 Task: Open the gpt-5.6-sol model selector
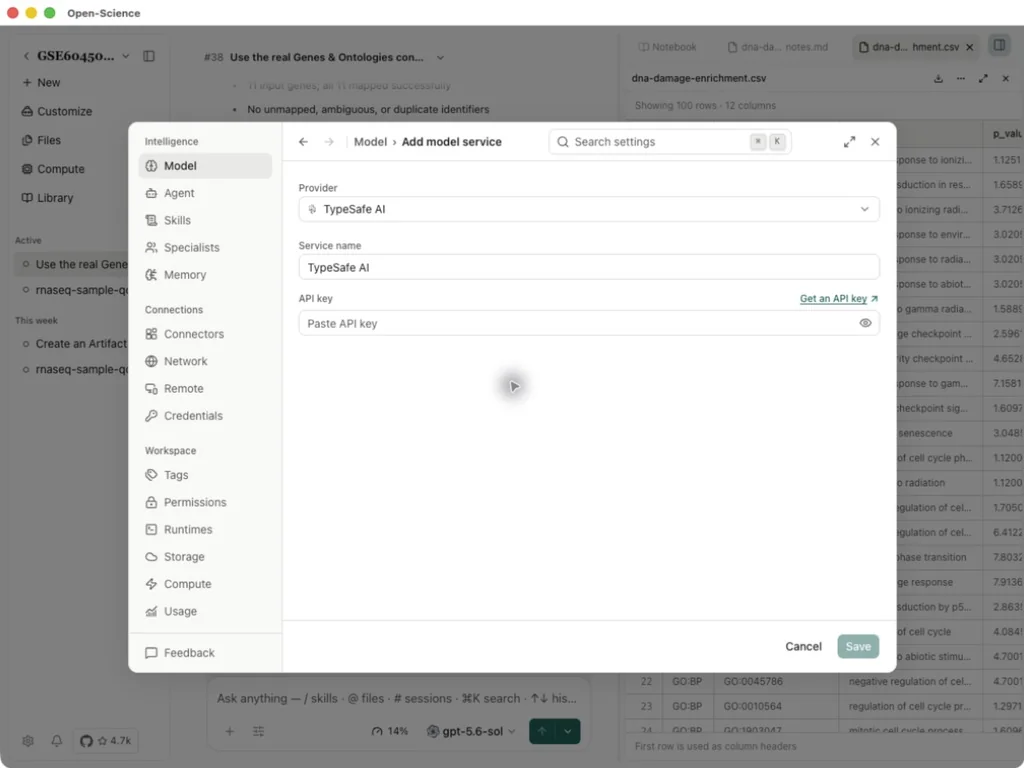[471, 731]
